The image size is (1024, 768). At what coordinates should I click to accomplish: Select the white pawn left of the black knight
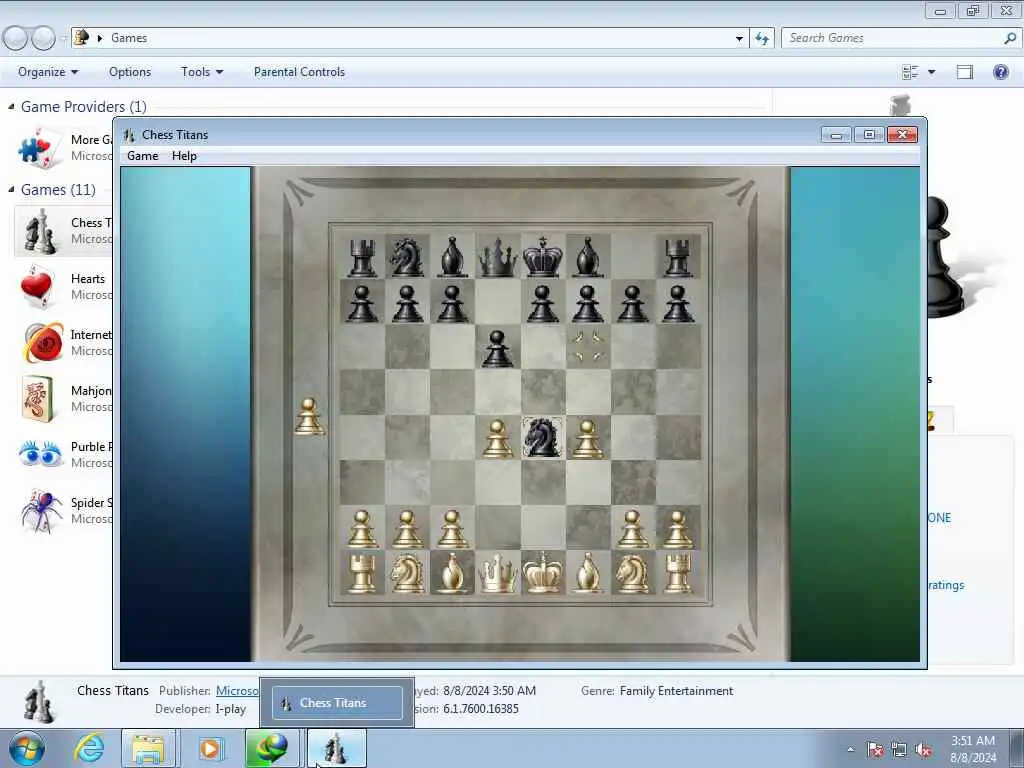498,438
